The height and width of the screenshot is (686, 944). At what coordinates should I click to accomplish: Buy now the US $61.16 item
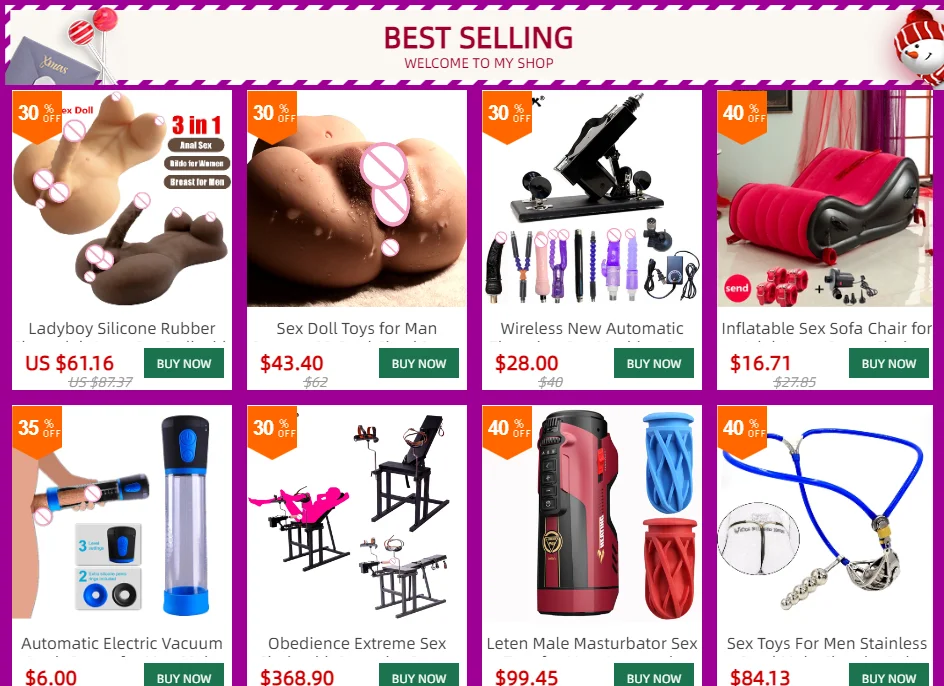click(184, 363)
